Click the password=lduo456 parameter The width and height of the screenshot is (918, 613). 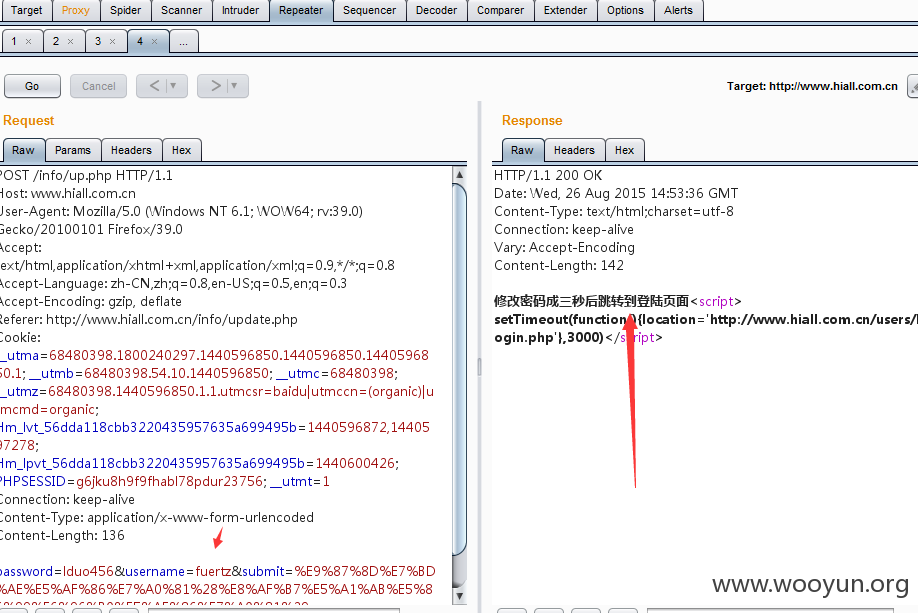[56, 572]
